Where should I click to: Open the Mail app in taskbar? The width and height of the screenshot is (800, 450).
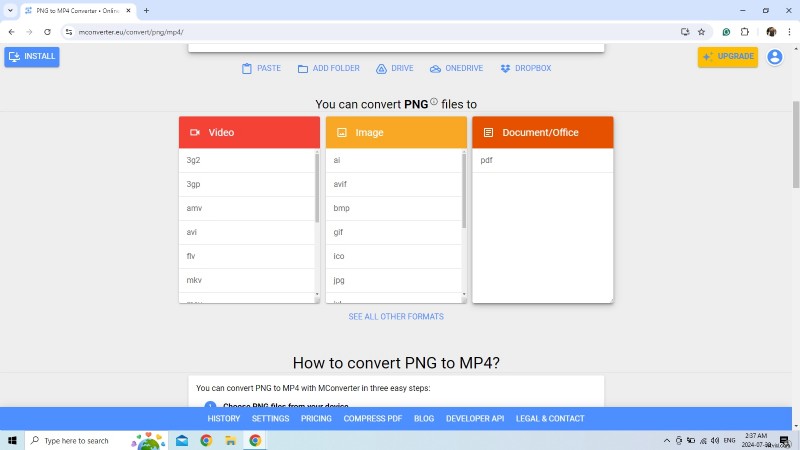(182, 440)
